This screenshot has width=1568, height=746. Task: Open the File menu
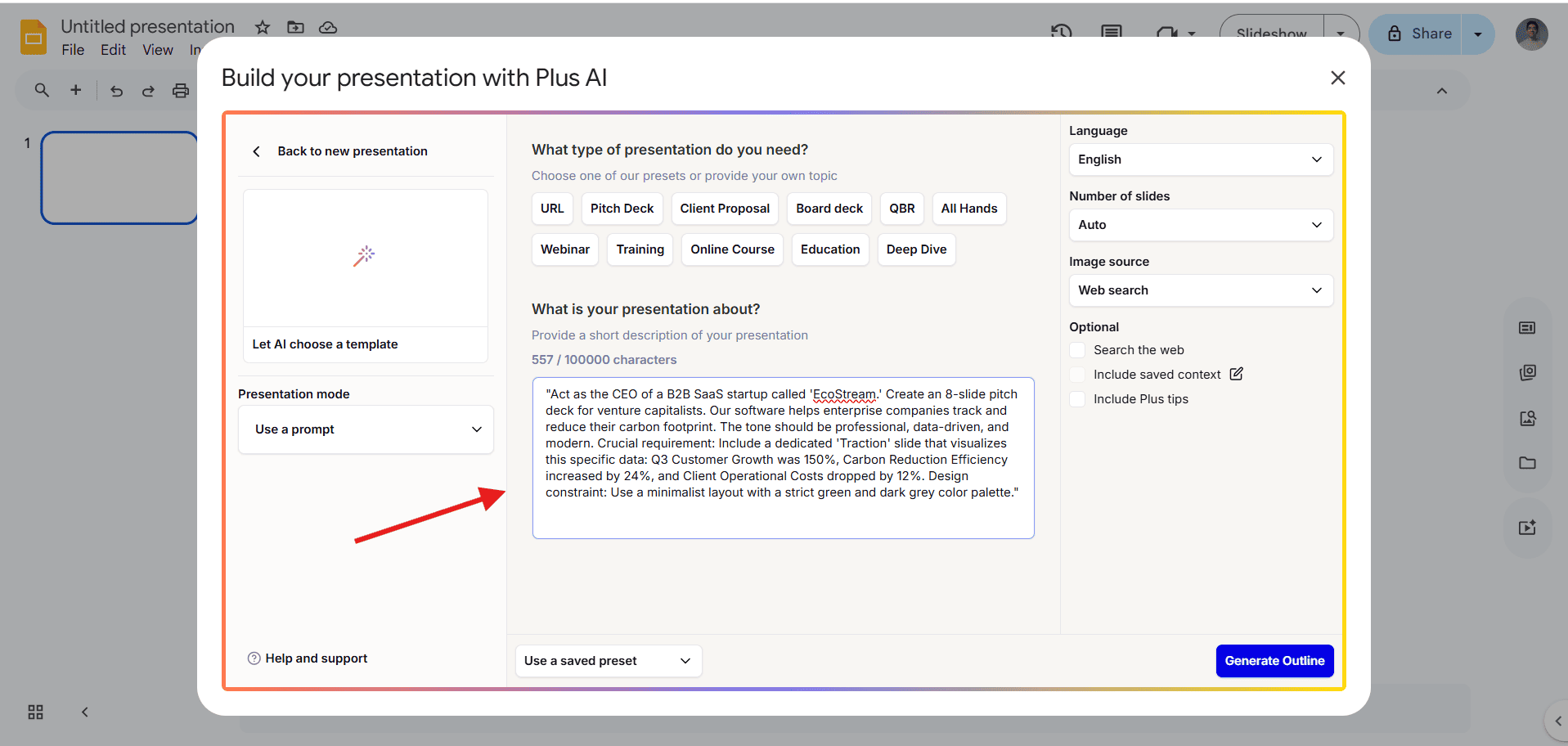(73, 50)
